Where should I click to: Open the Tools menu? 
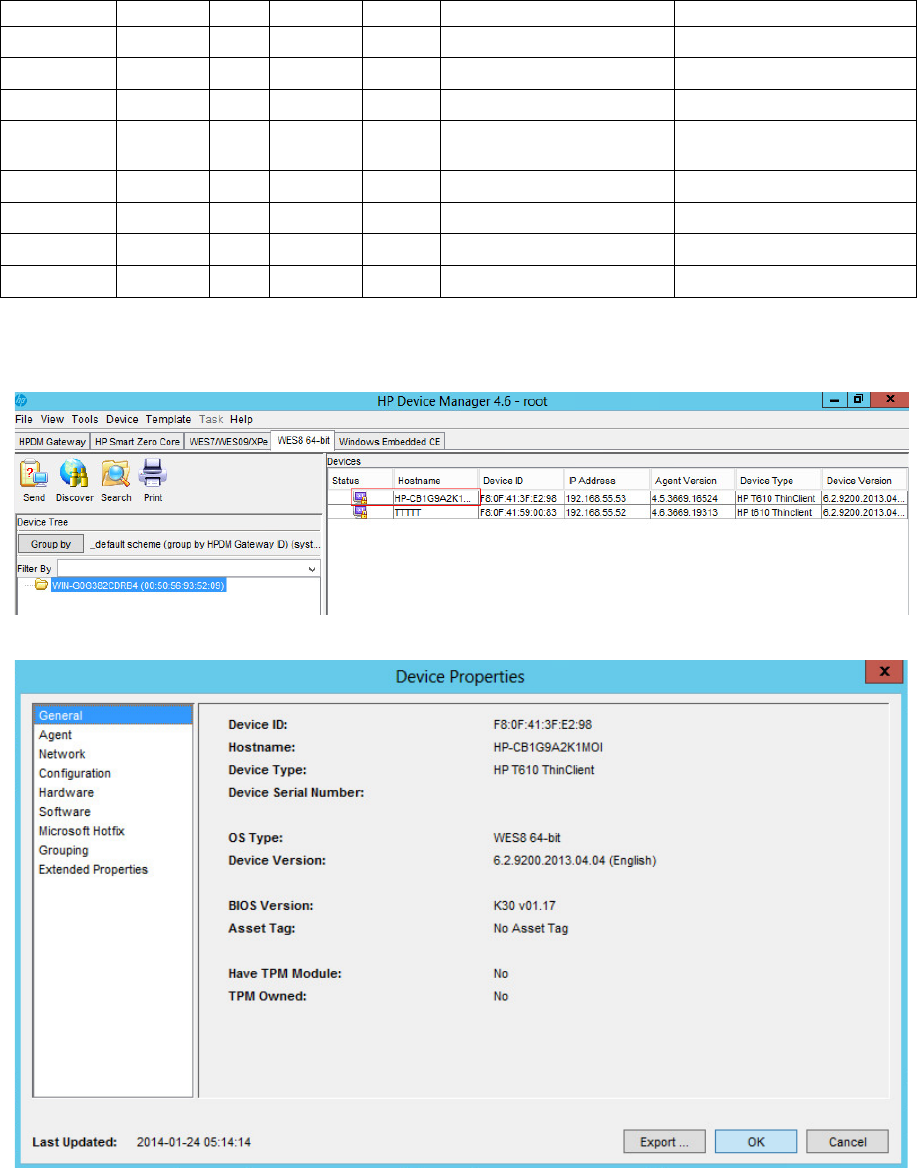pos(84,419)
